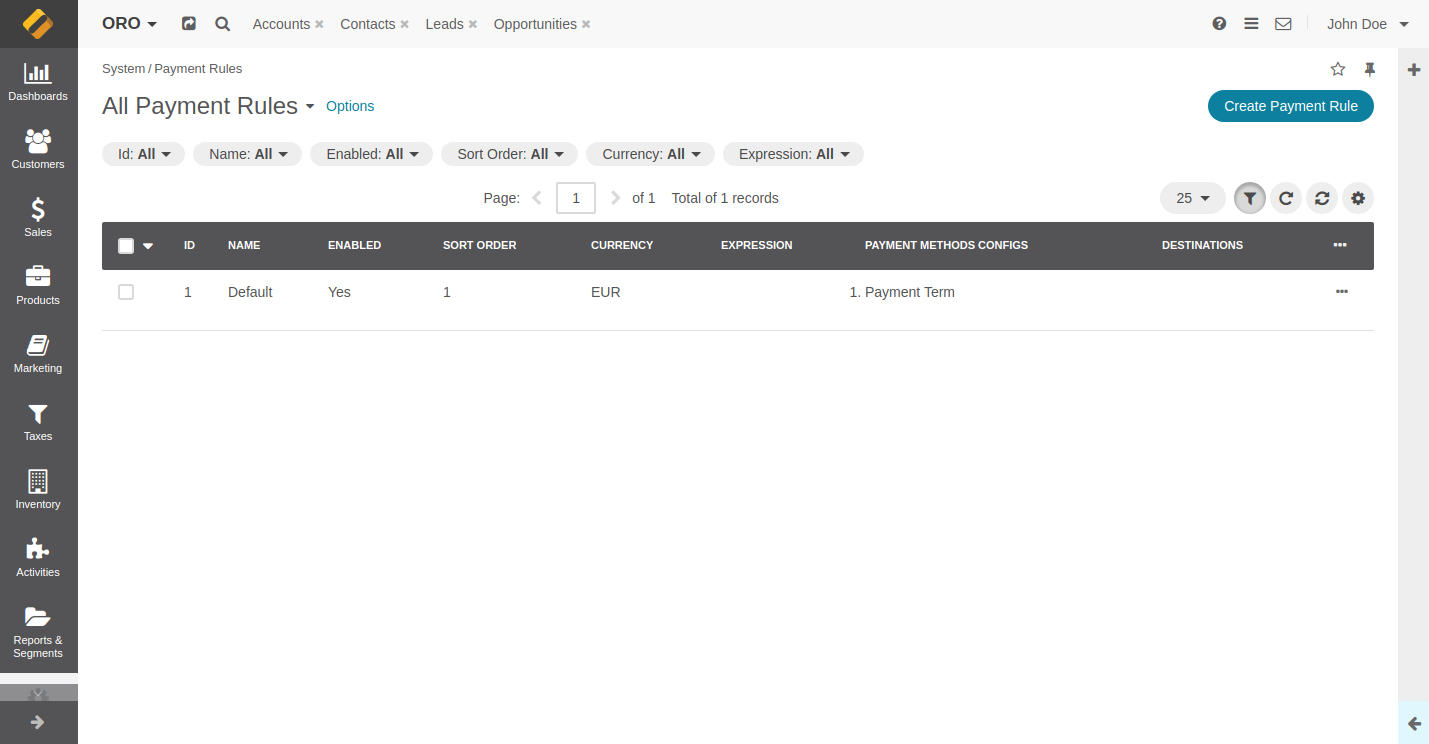
Task: Sort by the Currency column header
Action: point(622,245)
